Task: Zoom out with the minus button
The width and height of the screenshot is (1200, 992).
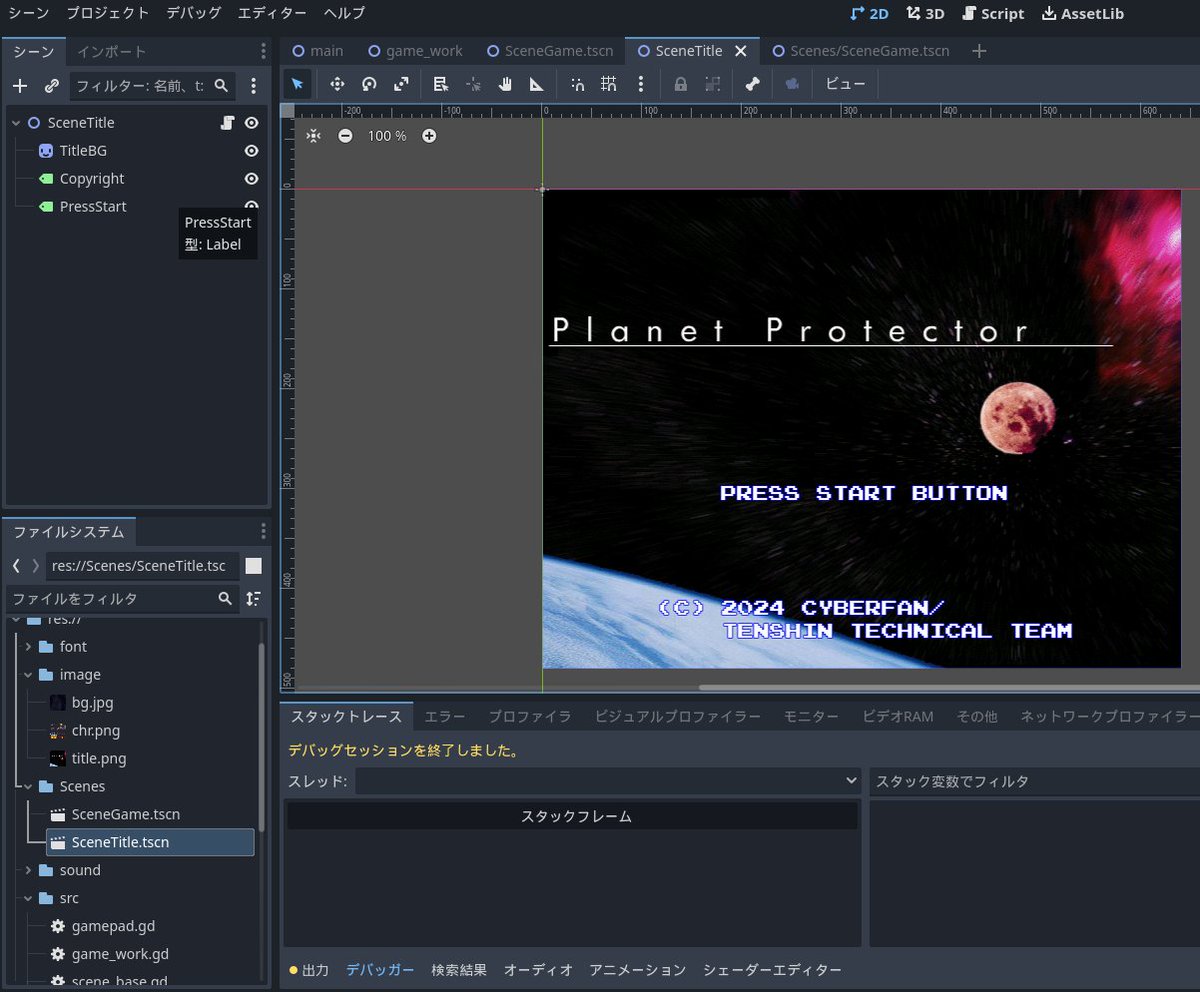Action: [x=345, y=135]
